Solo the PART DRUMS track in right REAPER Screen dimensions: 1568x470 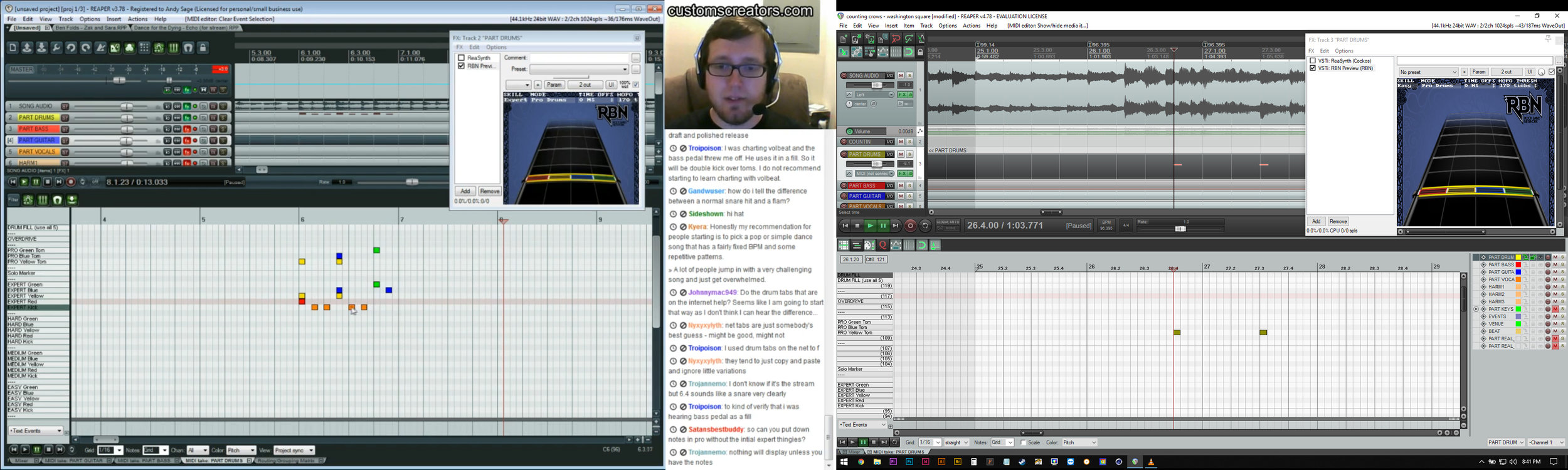[x=909, y=154]
